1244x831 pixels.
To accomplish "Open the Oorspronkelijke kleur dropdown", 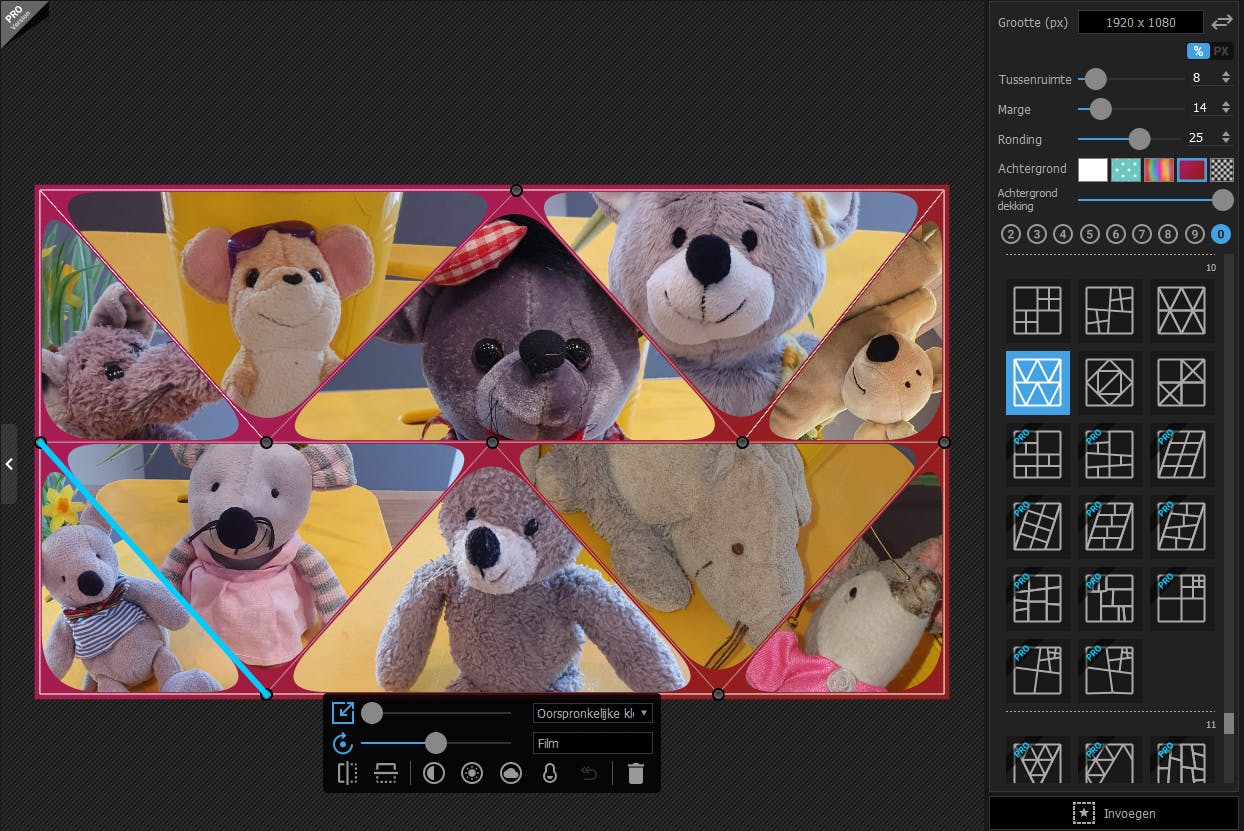I will tap(592, 713).
